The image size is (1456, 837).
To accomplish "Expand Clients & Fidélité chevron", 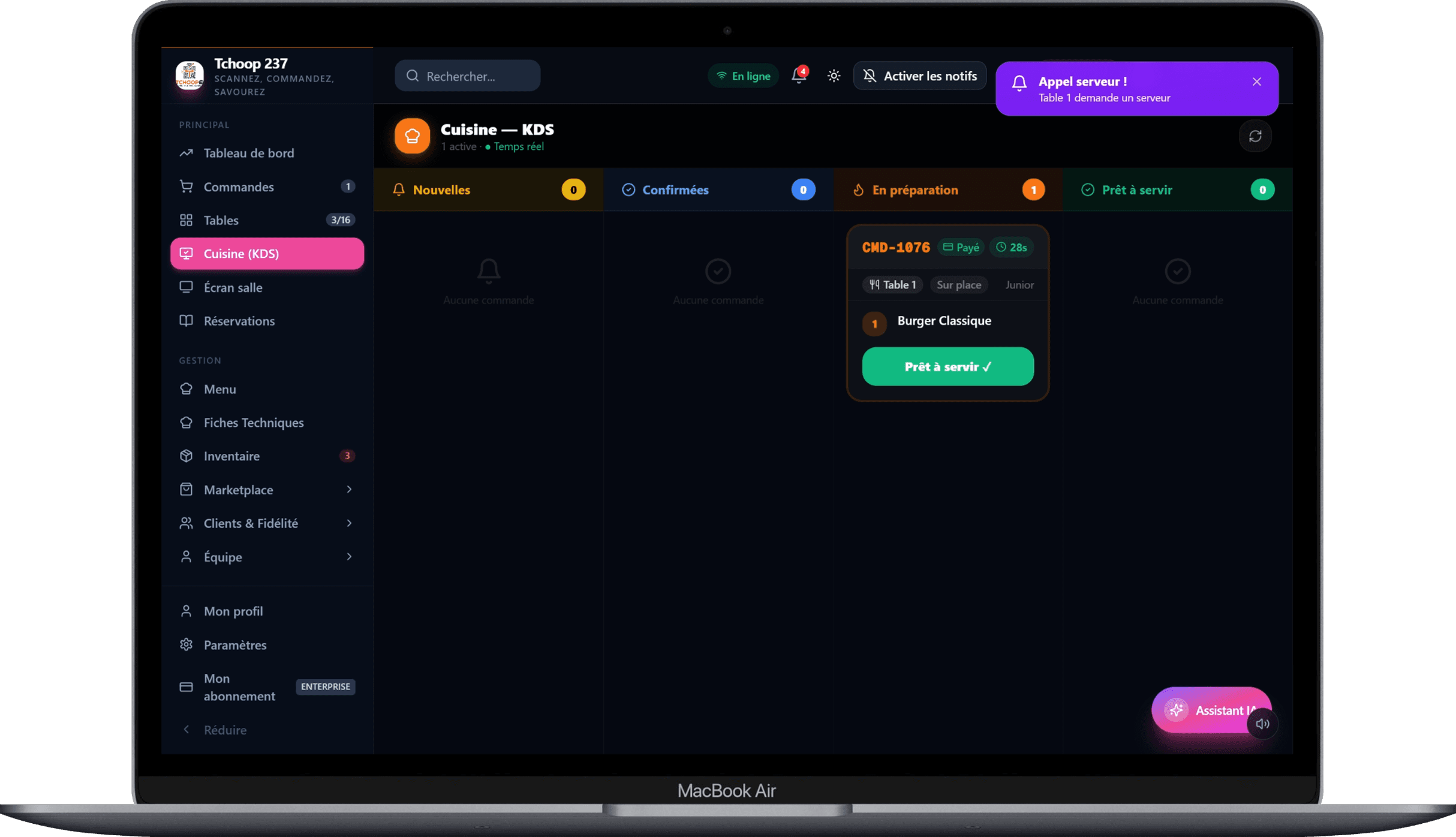I will tap(349, 523).
